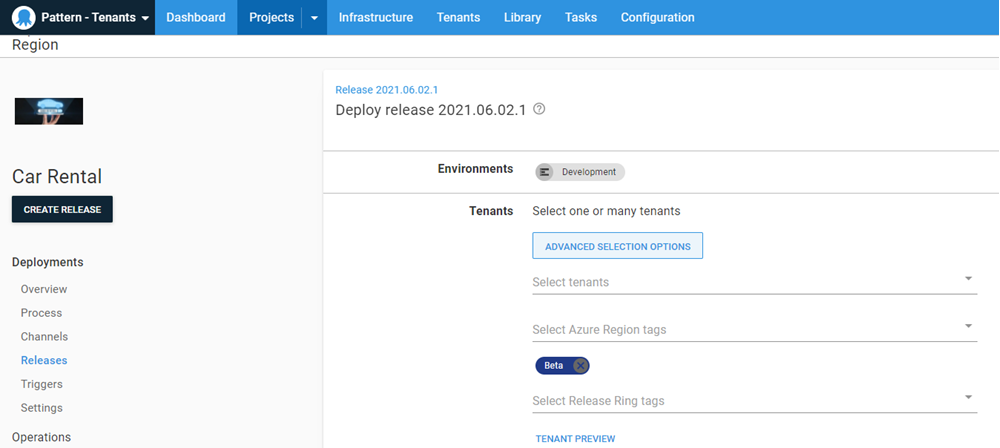Open the Select Azure Region tags dropdown
This screenshot has height=448, width=1000.
pyautogui.click(x=967, y=326)
